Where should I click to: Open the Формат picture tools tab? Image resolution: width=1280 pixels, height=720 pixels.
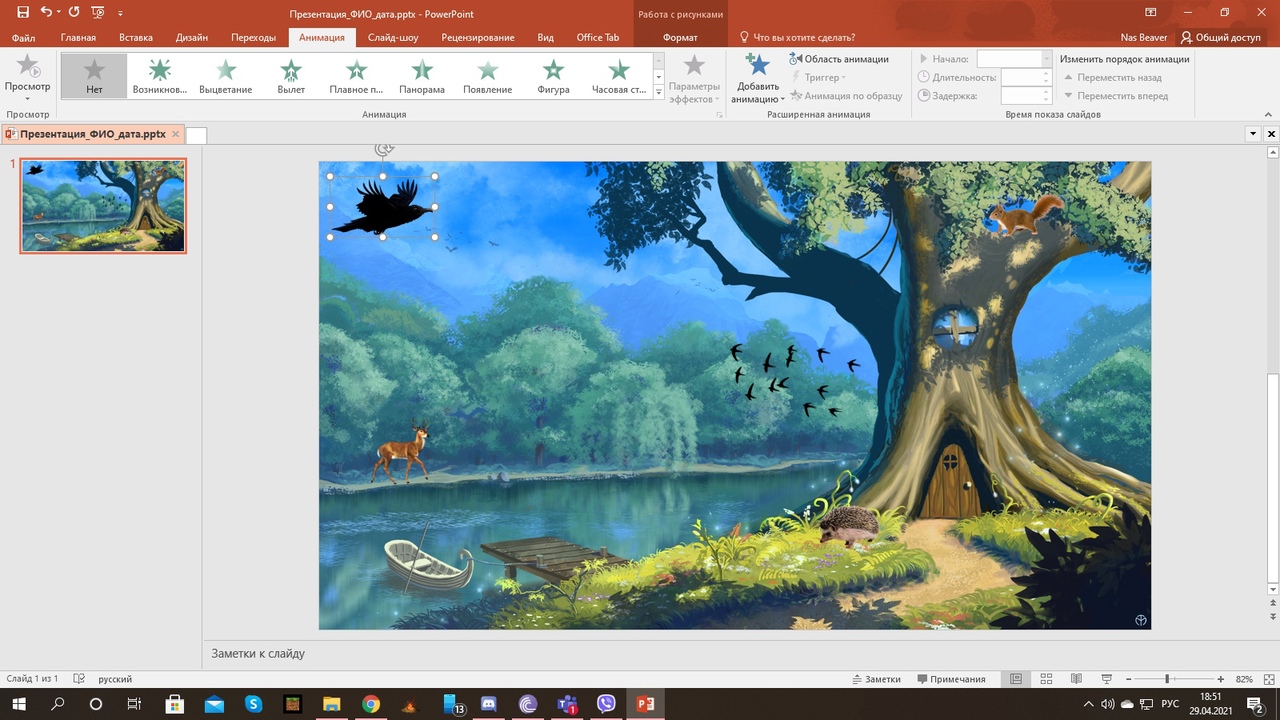[680, 38]
